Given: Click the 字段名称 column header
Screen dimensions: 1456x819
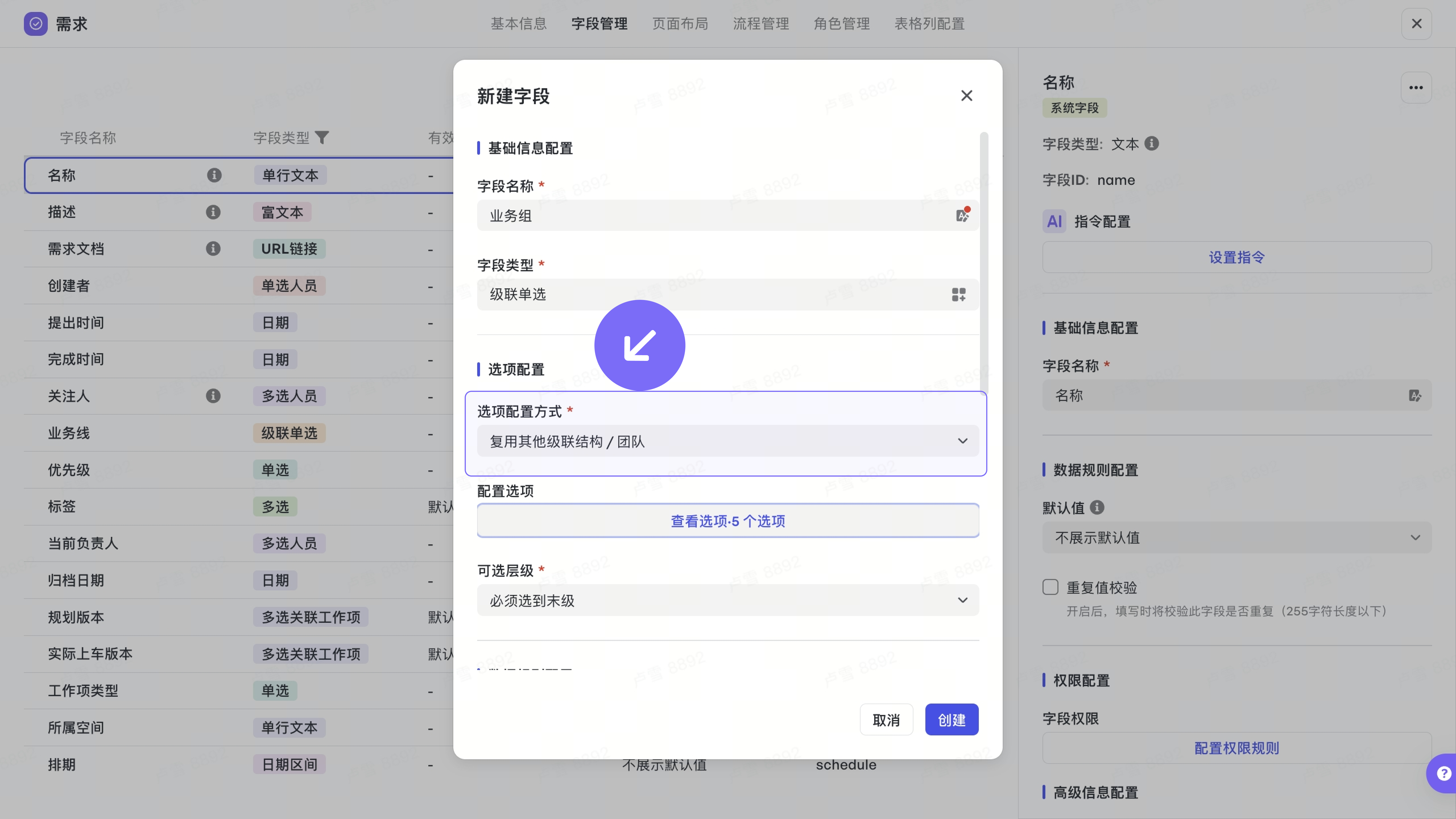Looking at the screenshot, I should tap(88, 137).
